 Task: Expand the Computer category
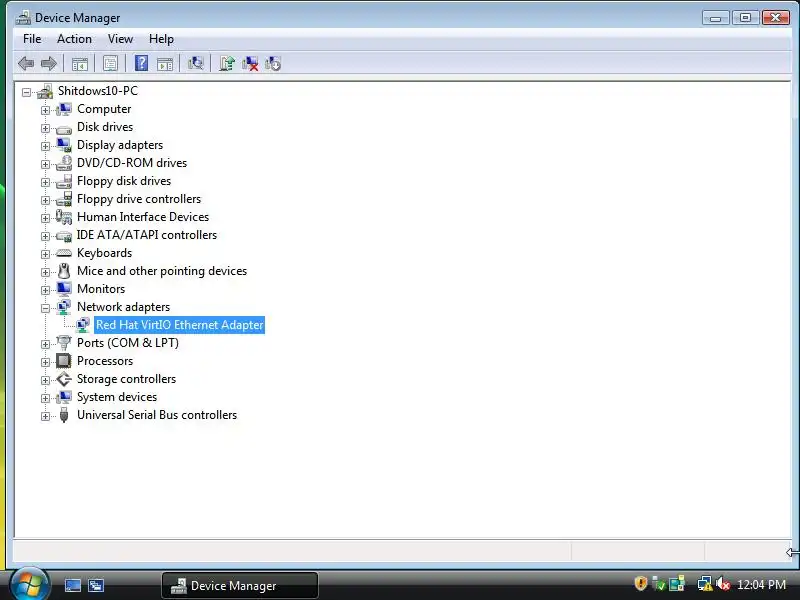pyautogui.click(x=45, y=110)
